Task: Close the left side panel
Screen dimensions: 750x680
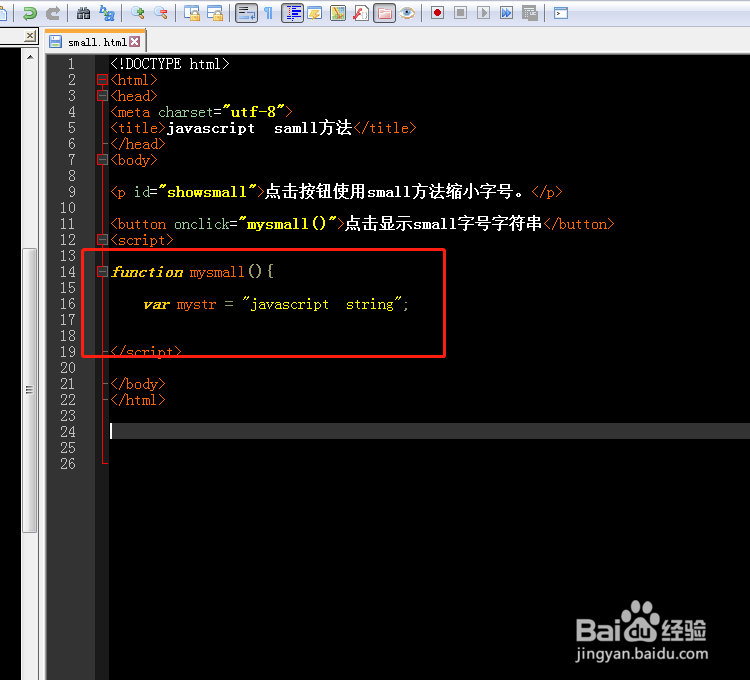Action: [x=30, y=36]
